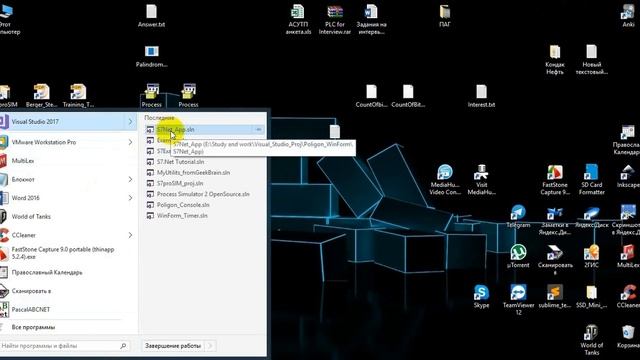Open Сканировать в entry in Start menu

pos(68,291)
